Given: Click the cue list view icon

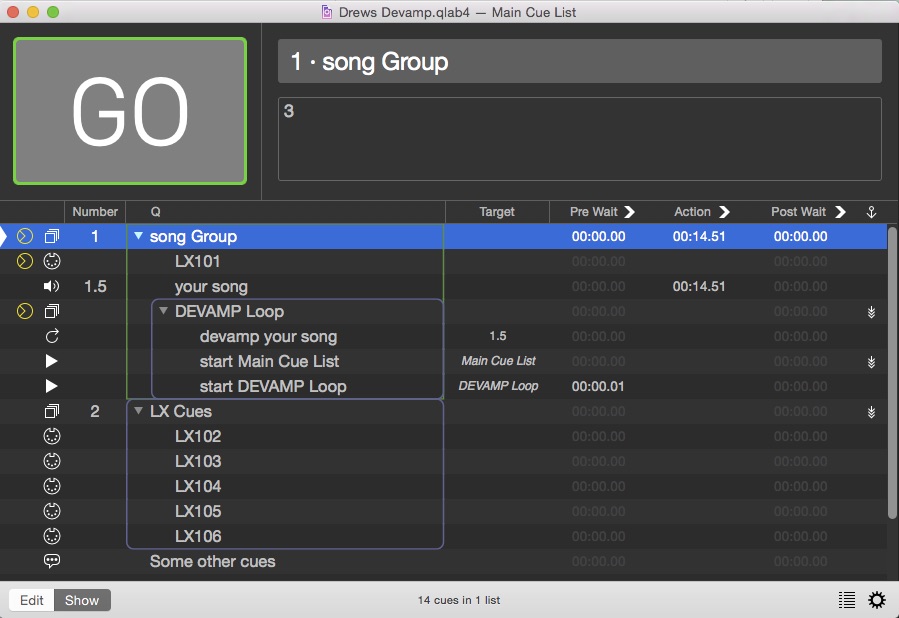Looking at the screenshot, I should click(x=847, y=600).
